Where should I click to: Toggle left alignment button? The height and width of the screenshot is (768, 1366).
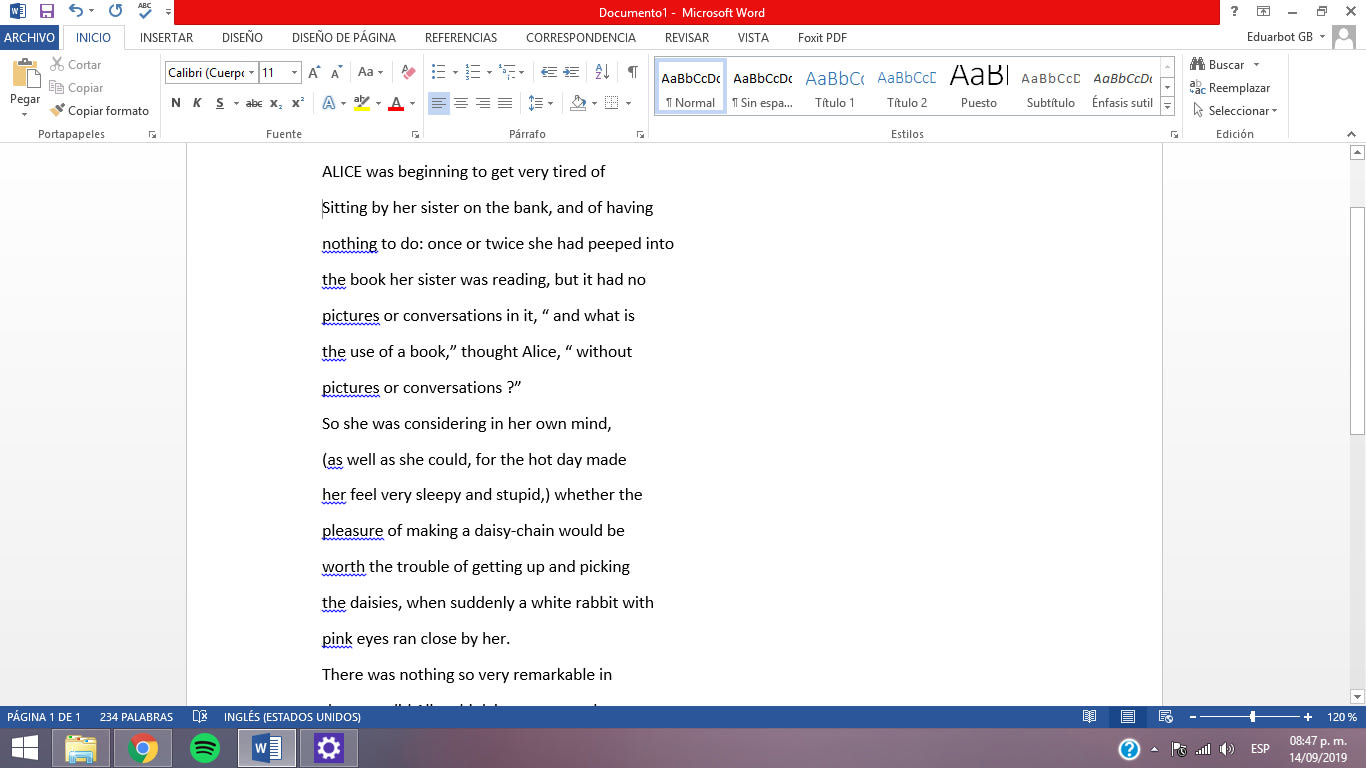click(439, 103)
